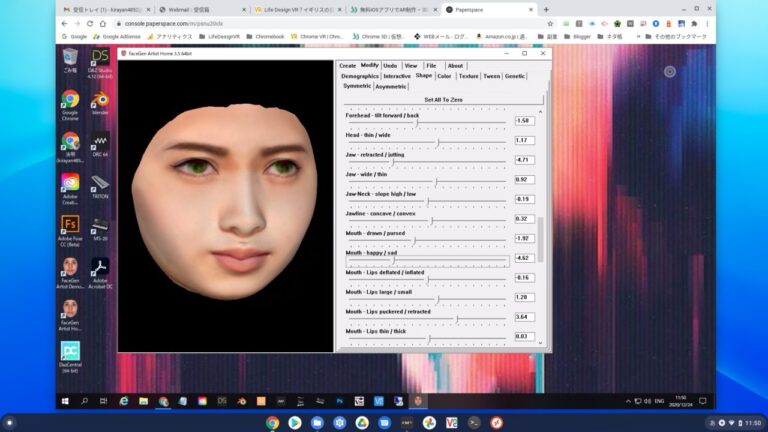Click the Set All To Zero button

click(x=443, y=99)
